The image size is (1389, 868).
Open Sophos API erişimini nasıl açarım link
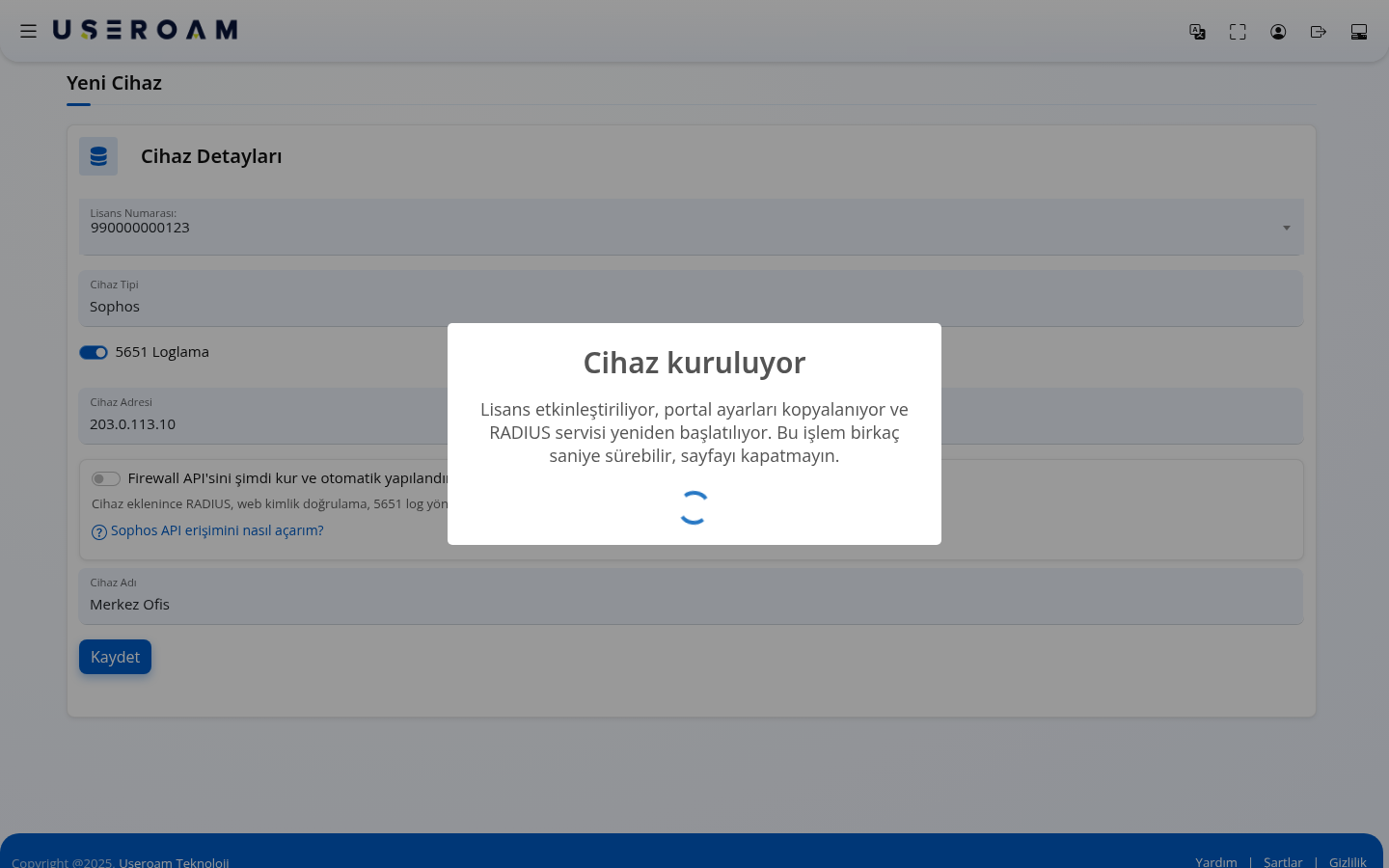click(x=217, y=530)
